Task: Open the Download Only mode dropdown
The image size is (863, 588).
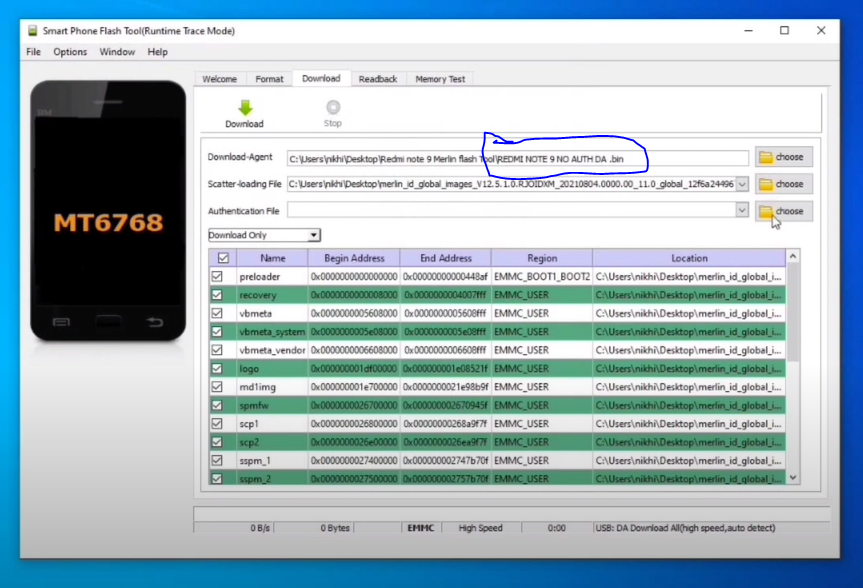Action: [x=264, y=235]
